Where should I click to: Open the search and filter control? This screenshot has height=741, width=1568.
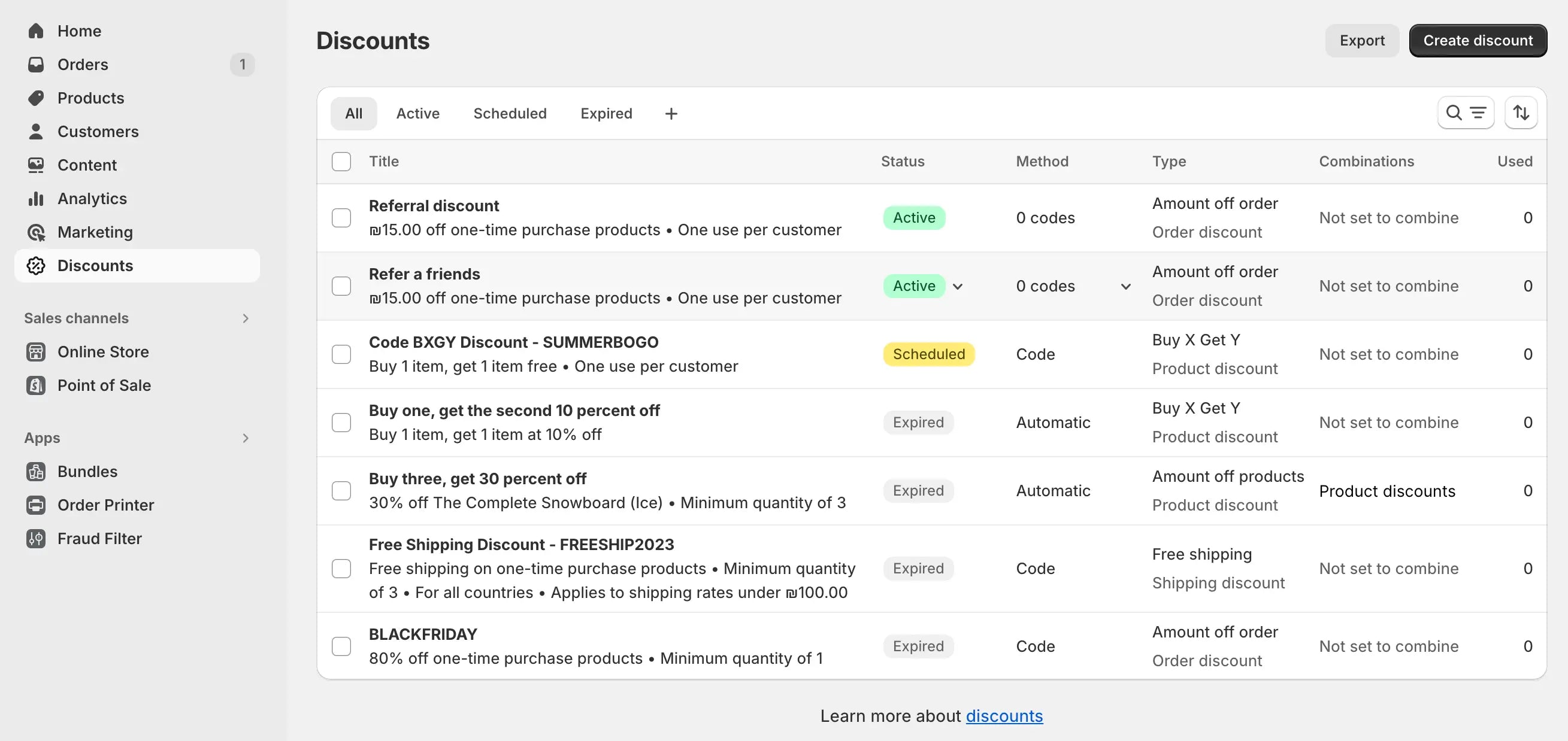tap(1466, 113)
